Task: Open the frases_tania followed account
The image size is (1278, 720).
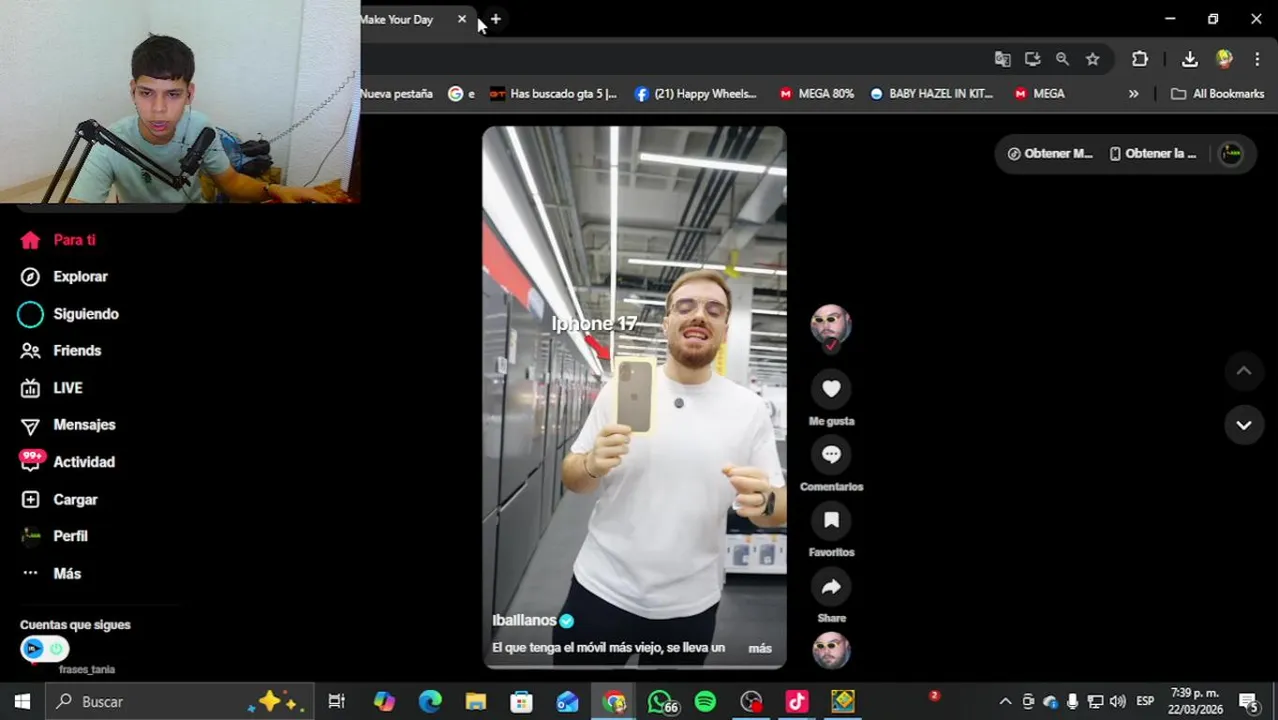Action: tap(87, 669)
